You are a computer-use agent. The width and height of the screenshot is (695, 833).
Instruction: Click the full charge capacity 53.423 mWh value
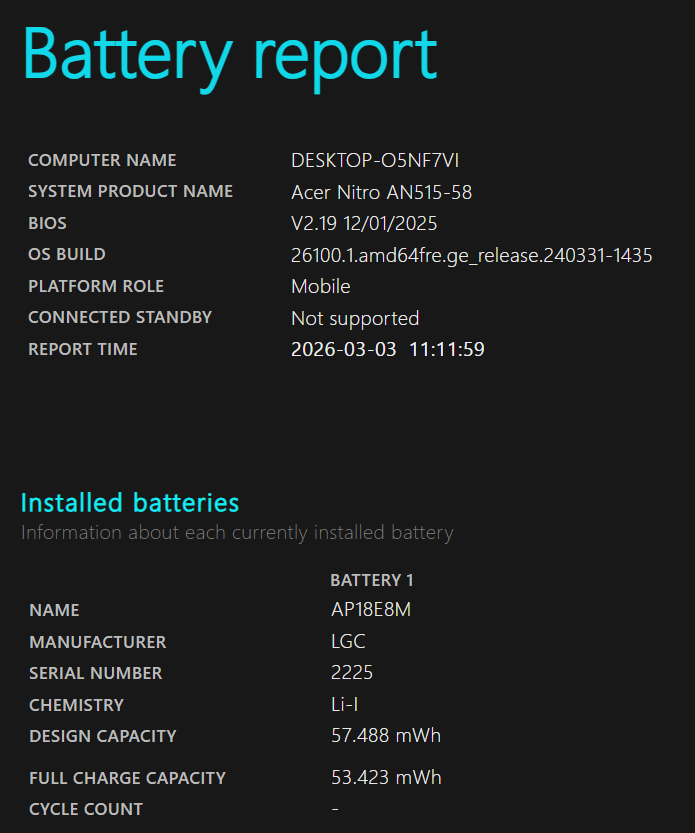[385, 777]
